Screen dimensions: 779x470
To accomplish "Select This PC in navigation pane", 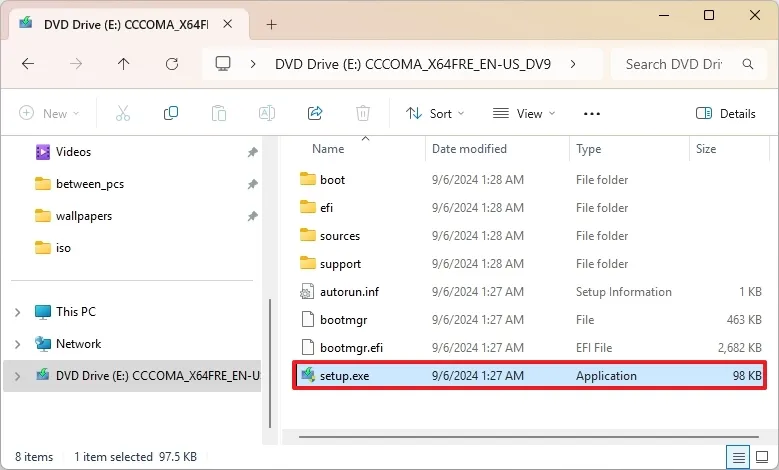I will click(x=76, y=312).
